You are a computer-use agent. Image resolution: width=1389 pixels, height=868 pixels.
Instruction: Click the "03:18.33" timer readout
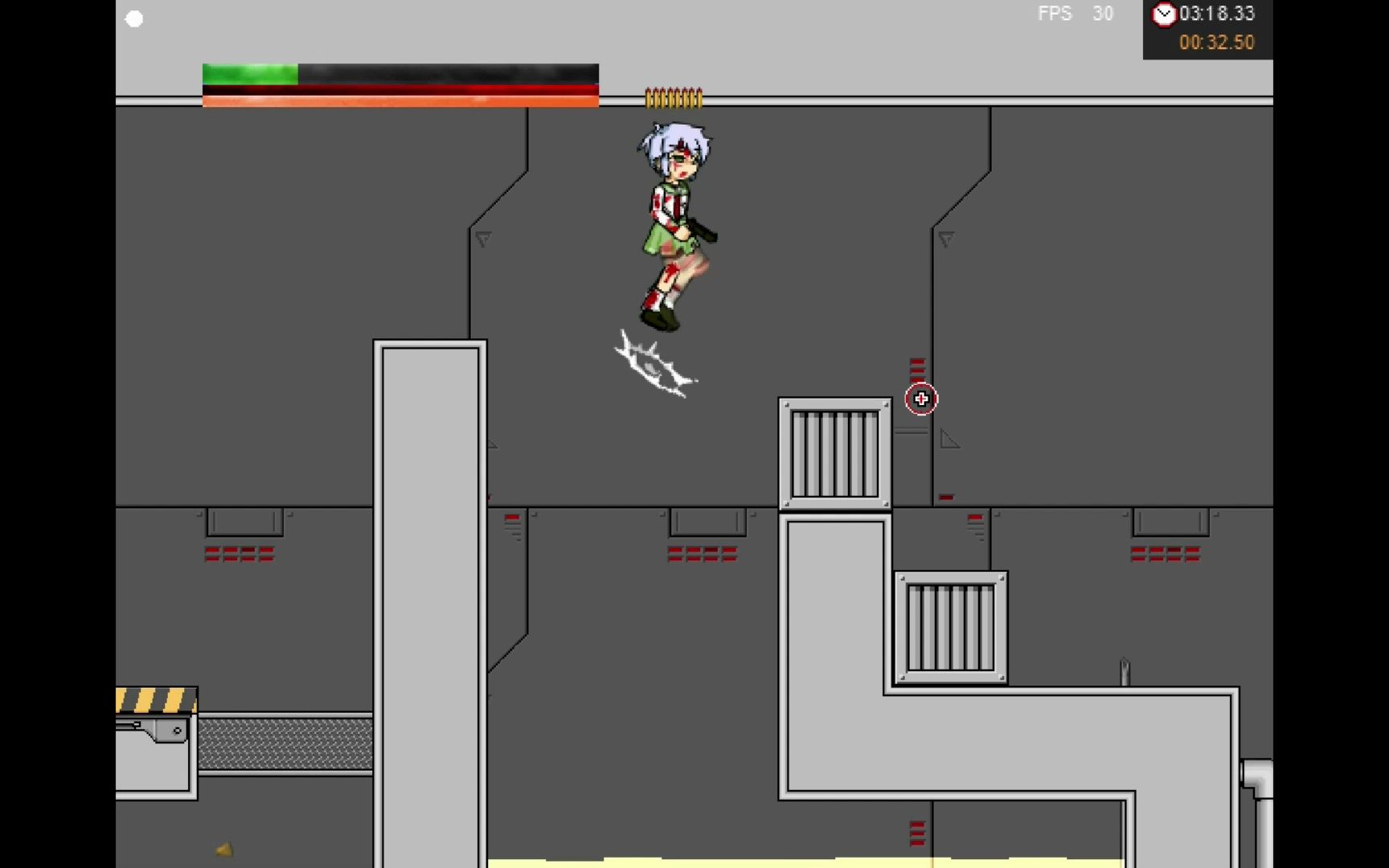pyautogui.click(x=1217, y=14)
